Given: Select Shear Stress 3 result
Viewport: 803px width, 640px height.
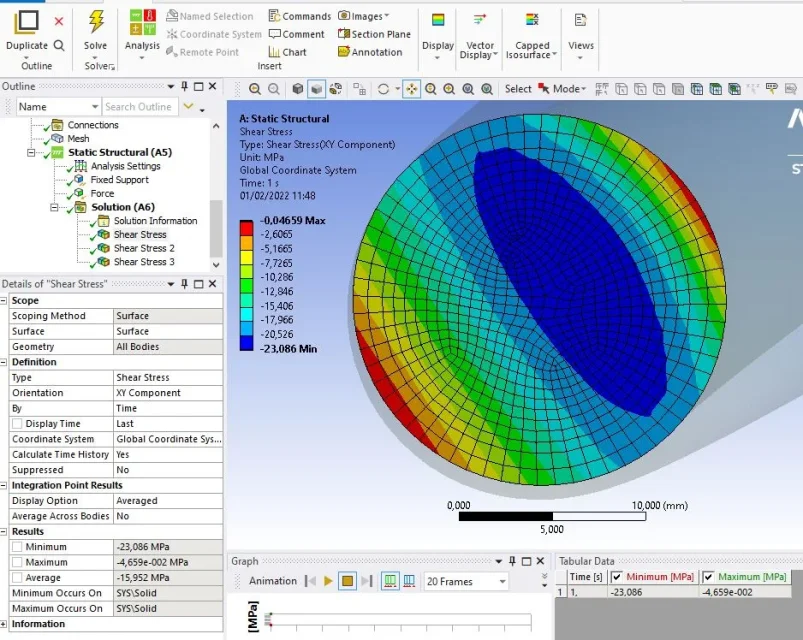Looking at the screenshot, I should click(144, 262).
